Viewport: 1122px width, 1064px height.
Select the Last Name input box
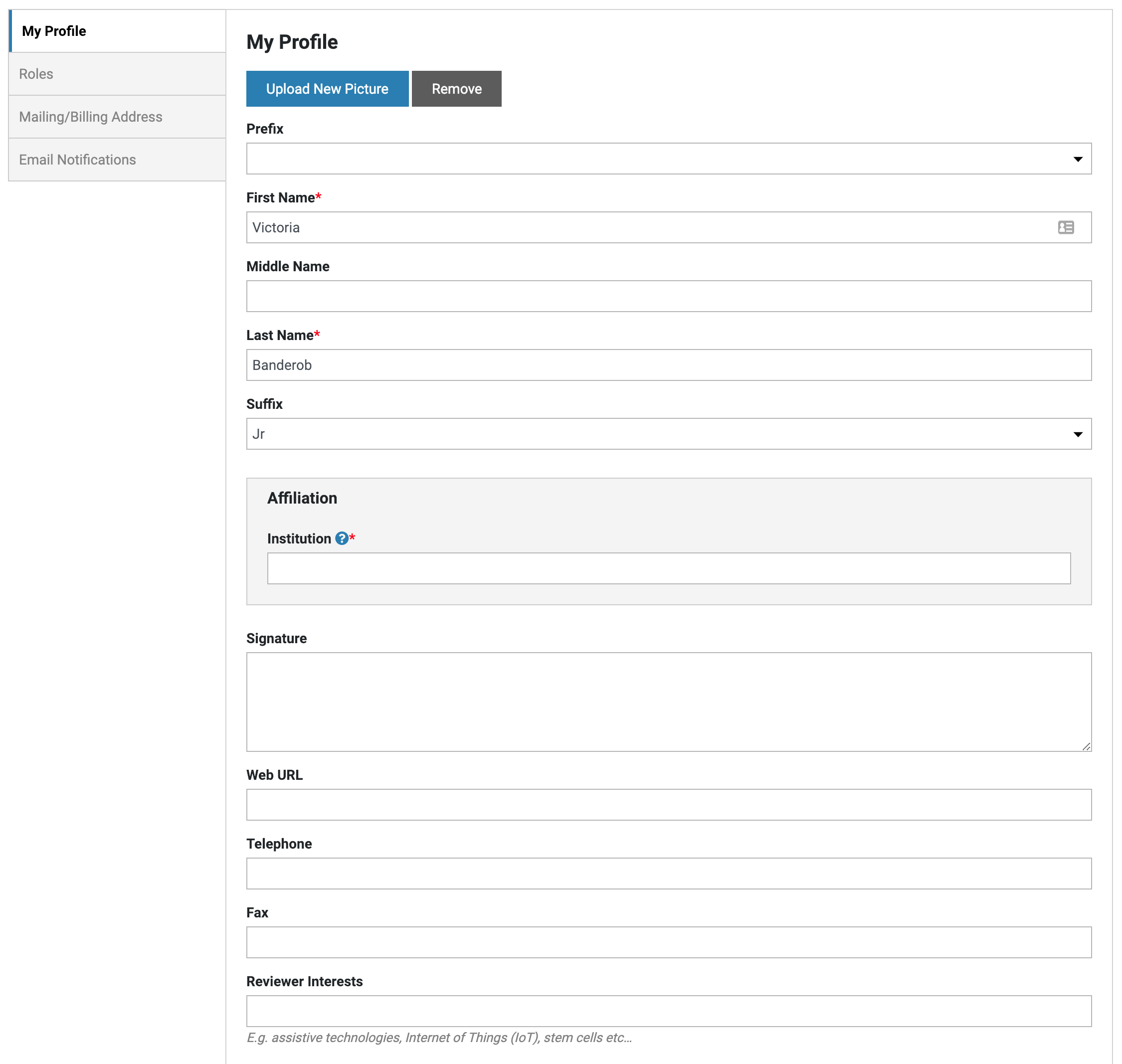(668, 364)
